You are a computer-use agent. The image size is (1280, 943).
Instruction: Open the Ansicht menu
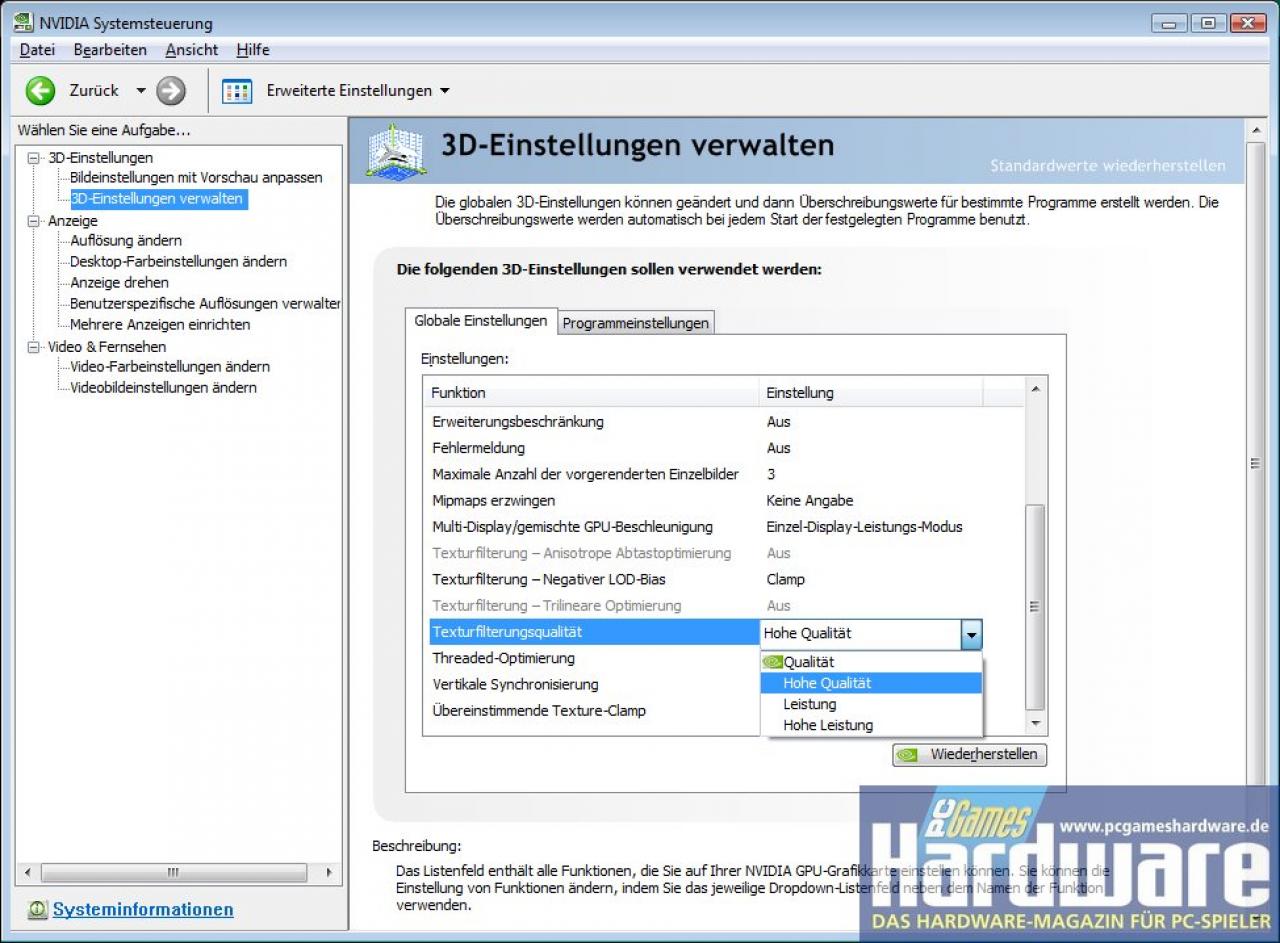pos(192,50)
